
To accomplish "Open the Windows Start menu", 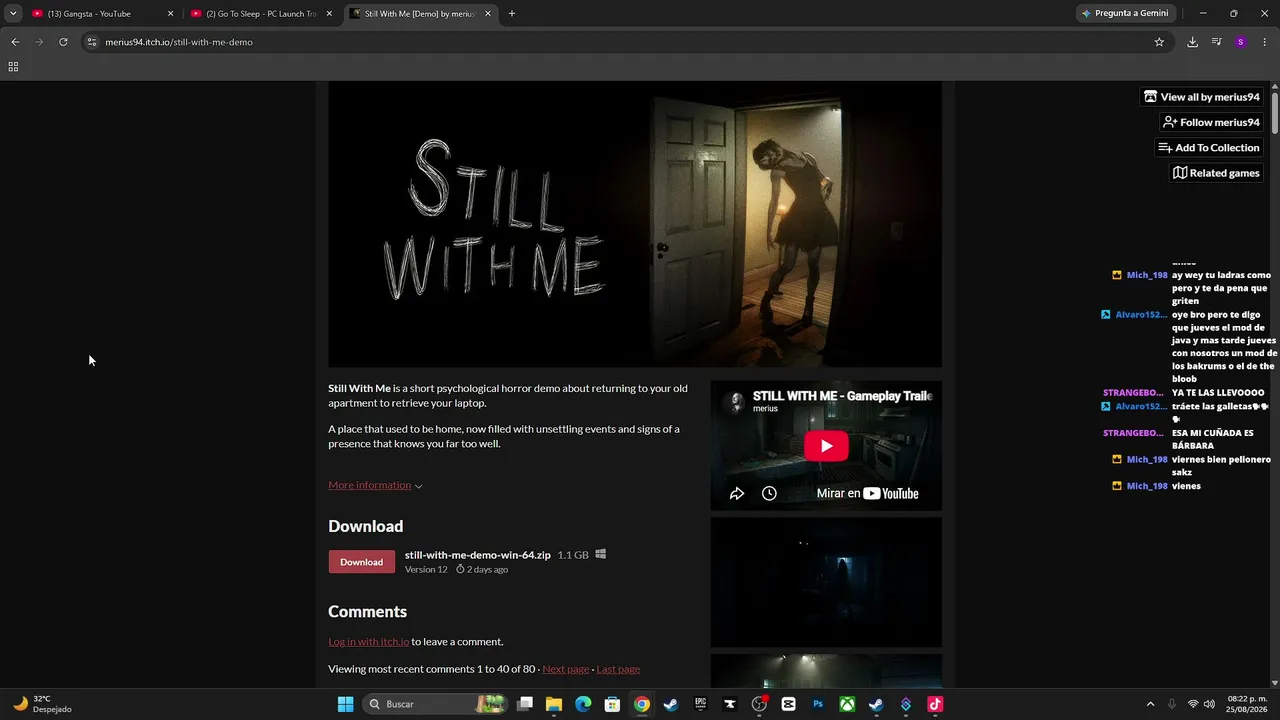I will (345, 704).
